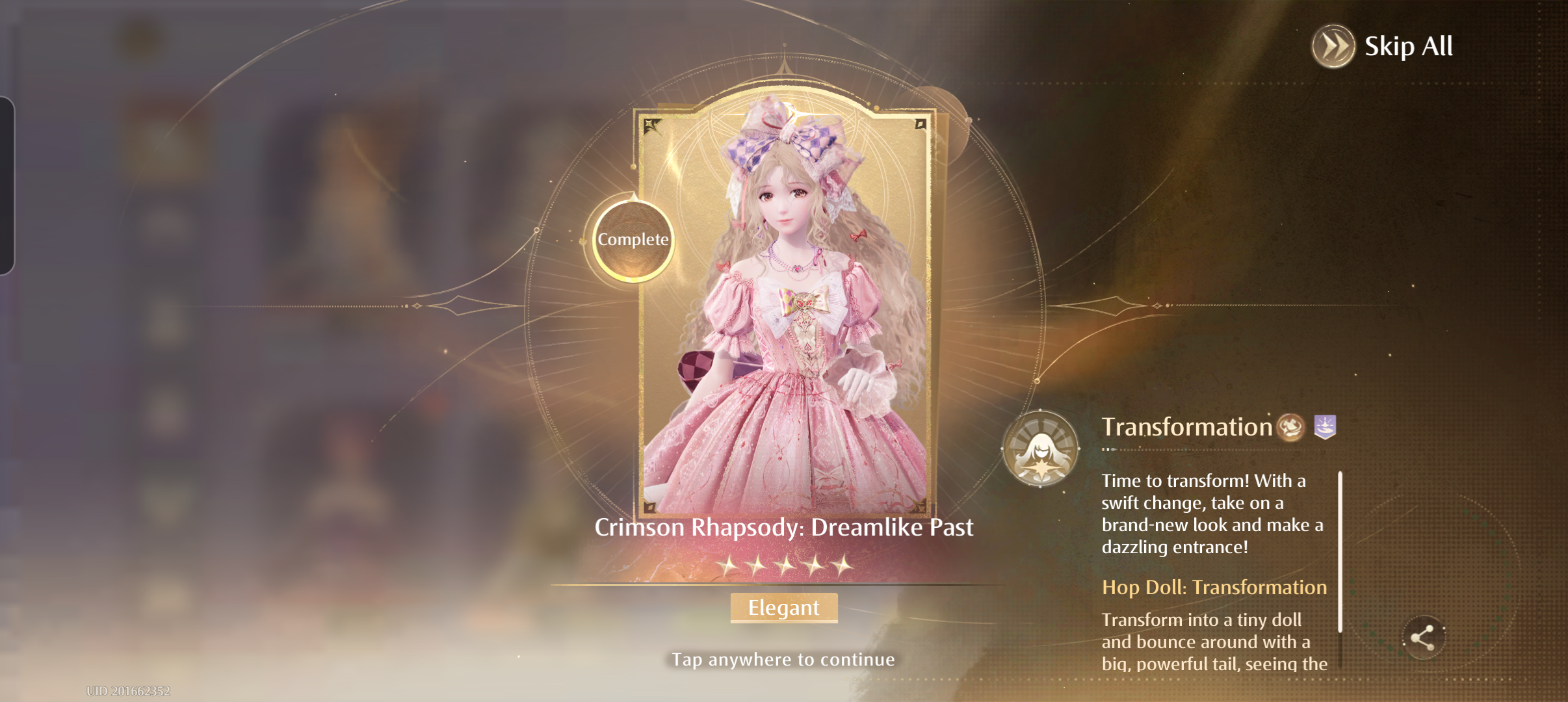
Task: Select the Elegant style tag
Action: click(x=784, y=608)
